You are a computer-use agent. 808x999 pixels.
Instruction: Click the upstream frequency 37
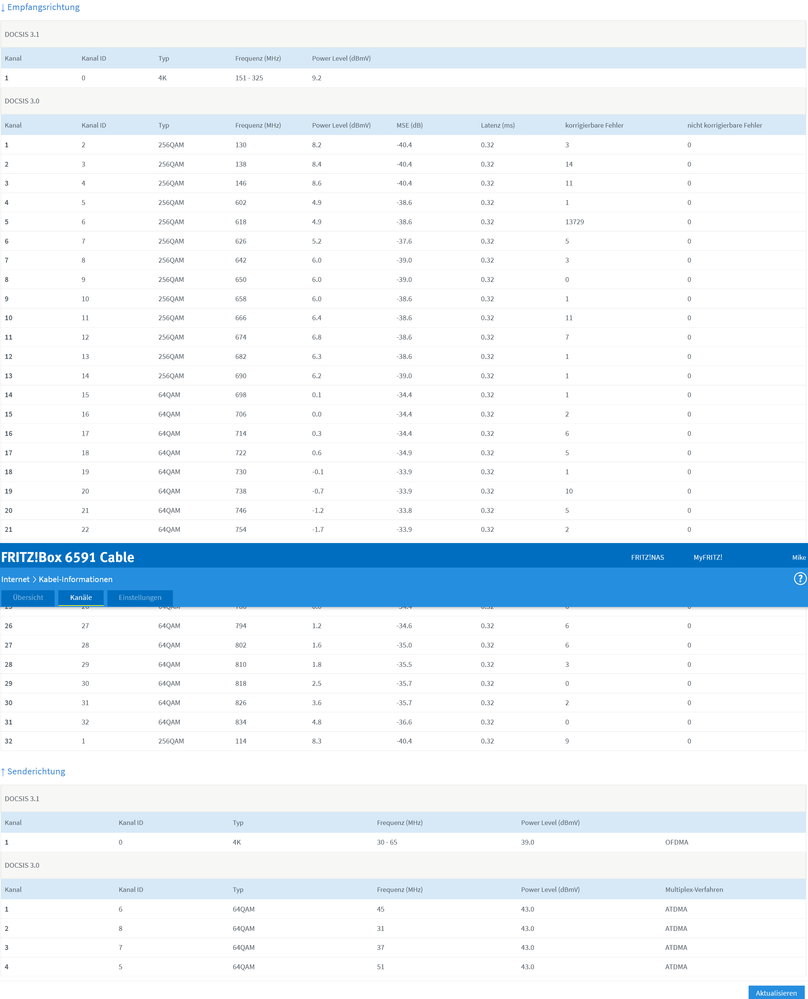pyautogui.click(x=380, y=947)
